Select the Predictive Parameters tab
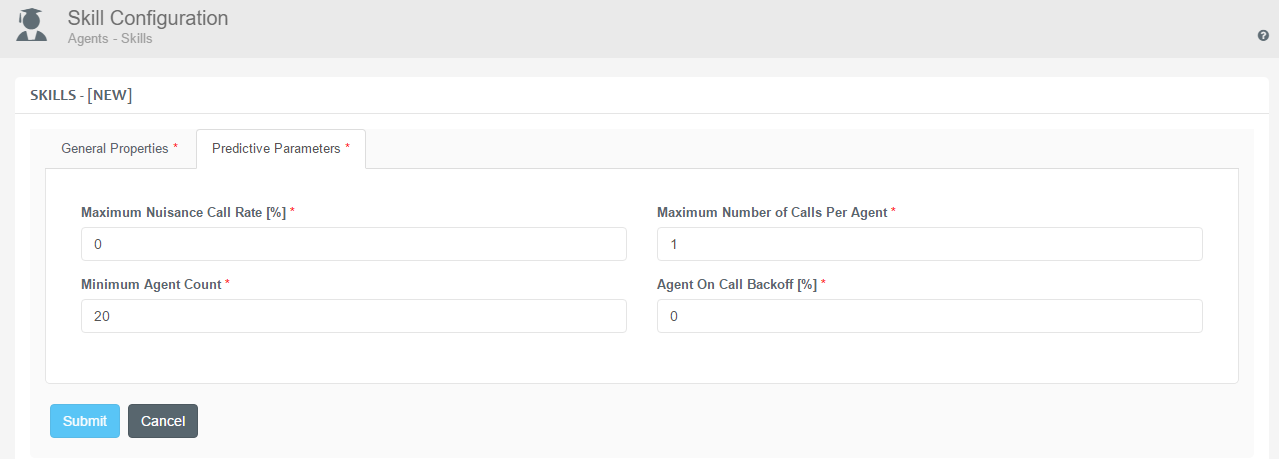The image size is (1279, 459). (281, 148)
